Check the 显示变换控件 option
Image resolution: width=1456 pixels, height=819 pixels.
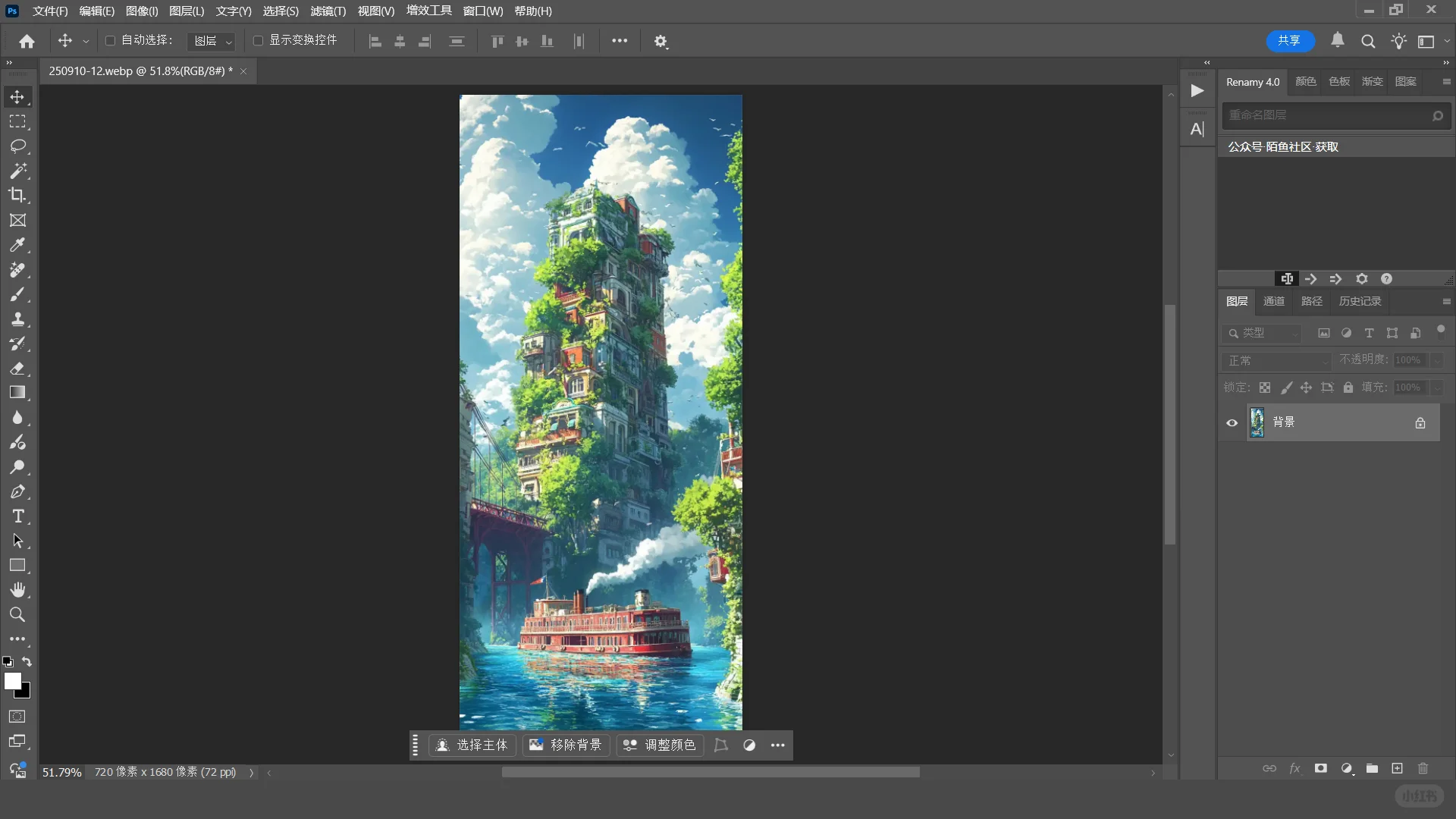pos(258,40)
